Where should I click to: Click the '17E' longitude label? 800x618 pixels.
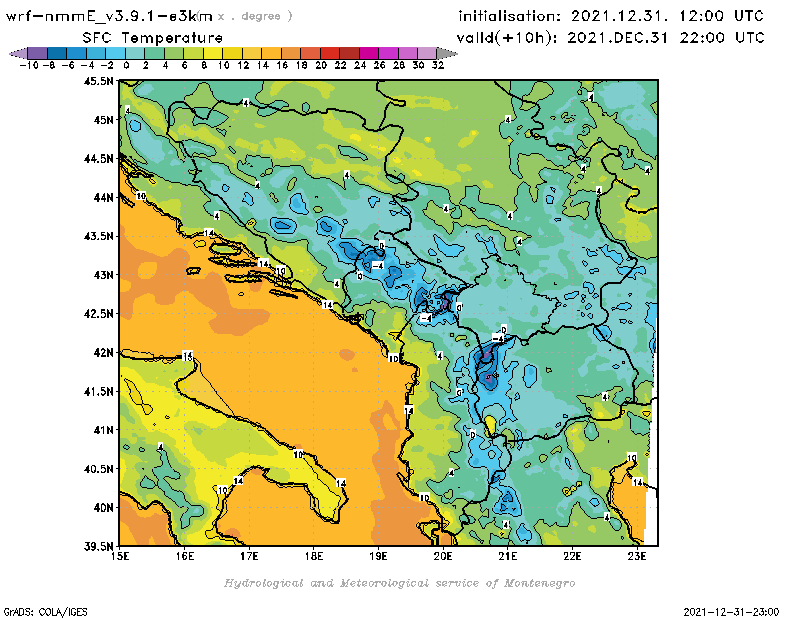pyautogui.click(x=249, y=556)
